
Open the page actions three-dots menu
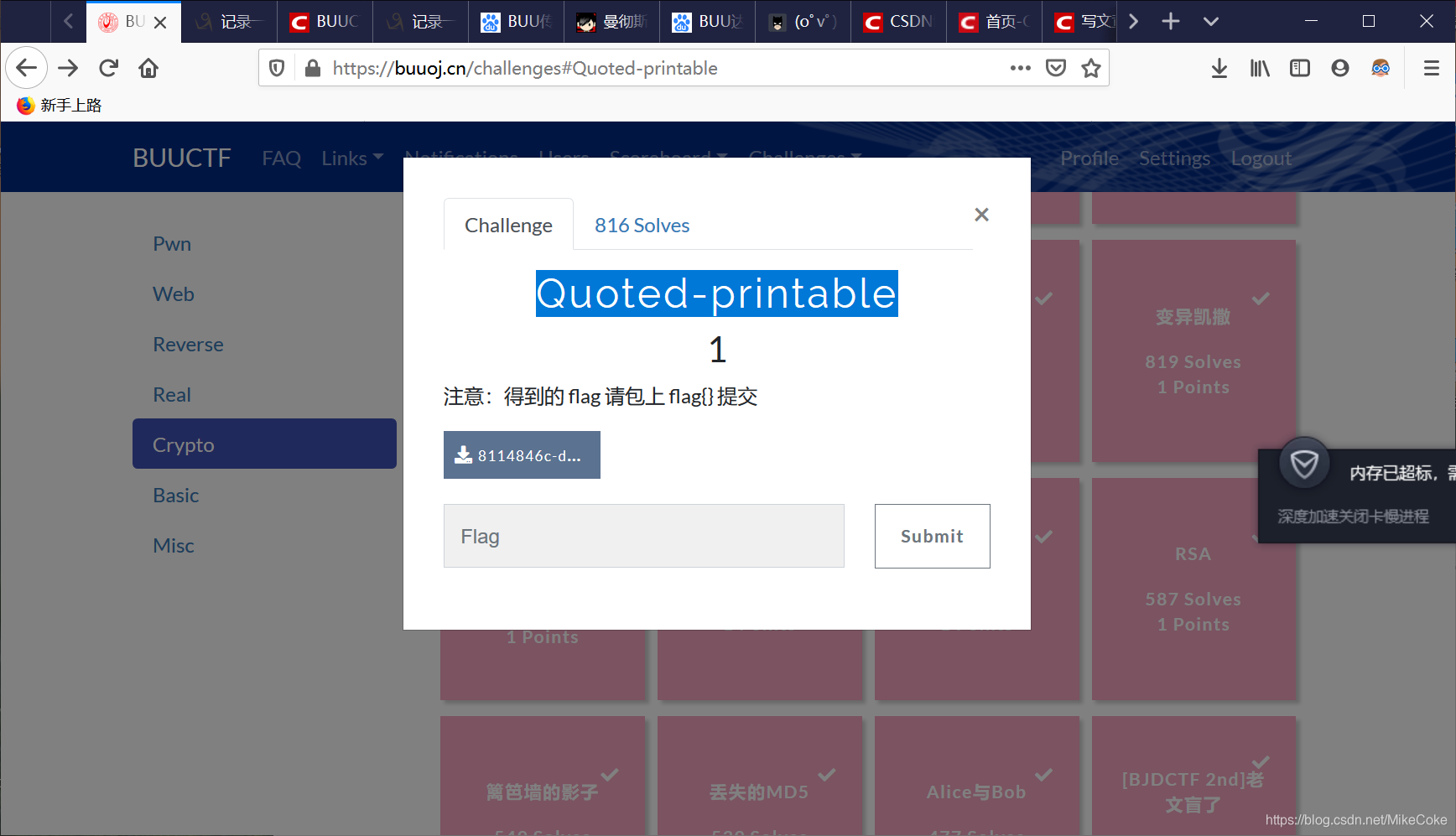[x=1020, y=68]
